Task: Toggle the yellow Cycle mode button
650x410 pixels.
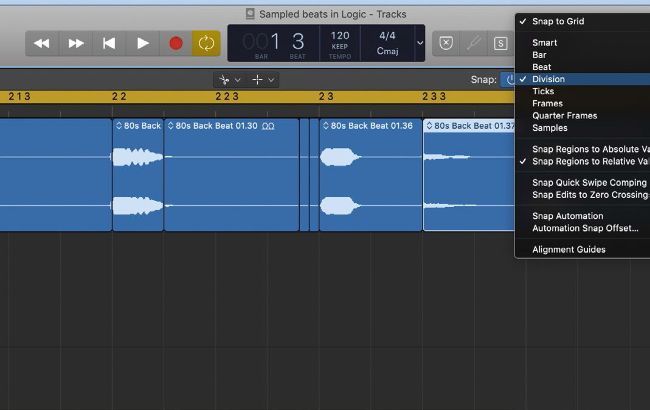Action: [x=206, y=43]
